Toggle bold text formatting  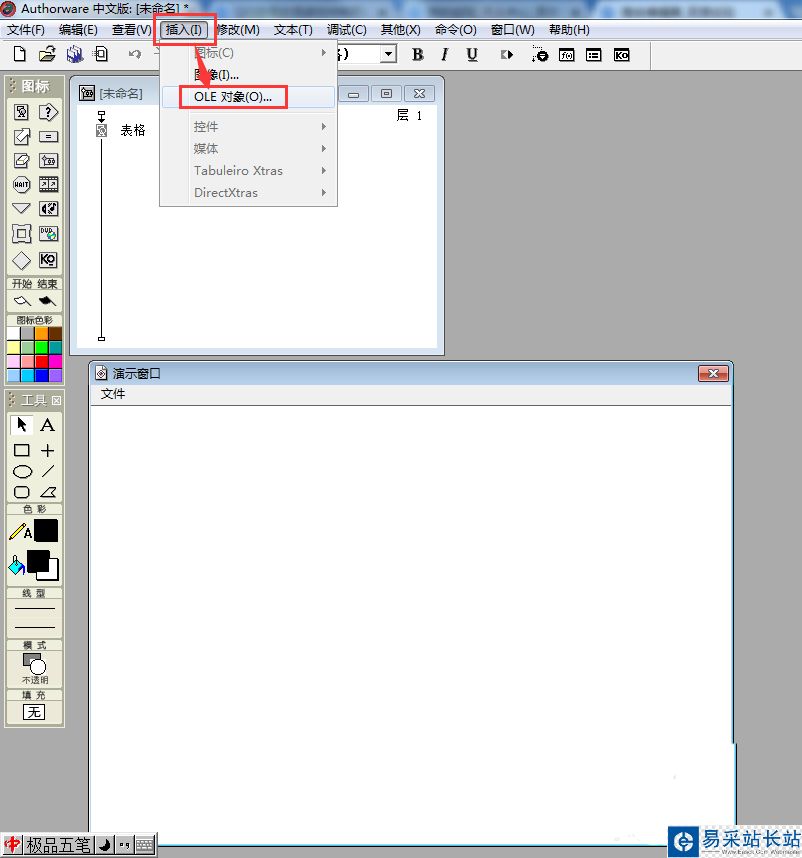417,55
